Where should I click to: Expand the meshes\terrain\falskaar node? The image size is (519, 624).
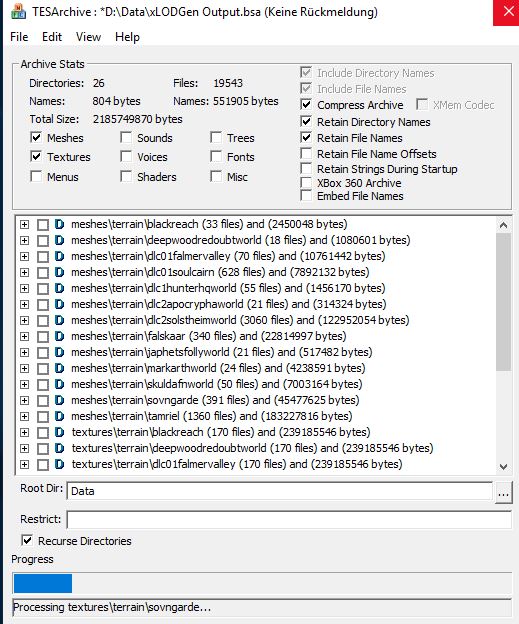(x=24, y=336)
